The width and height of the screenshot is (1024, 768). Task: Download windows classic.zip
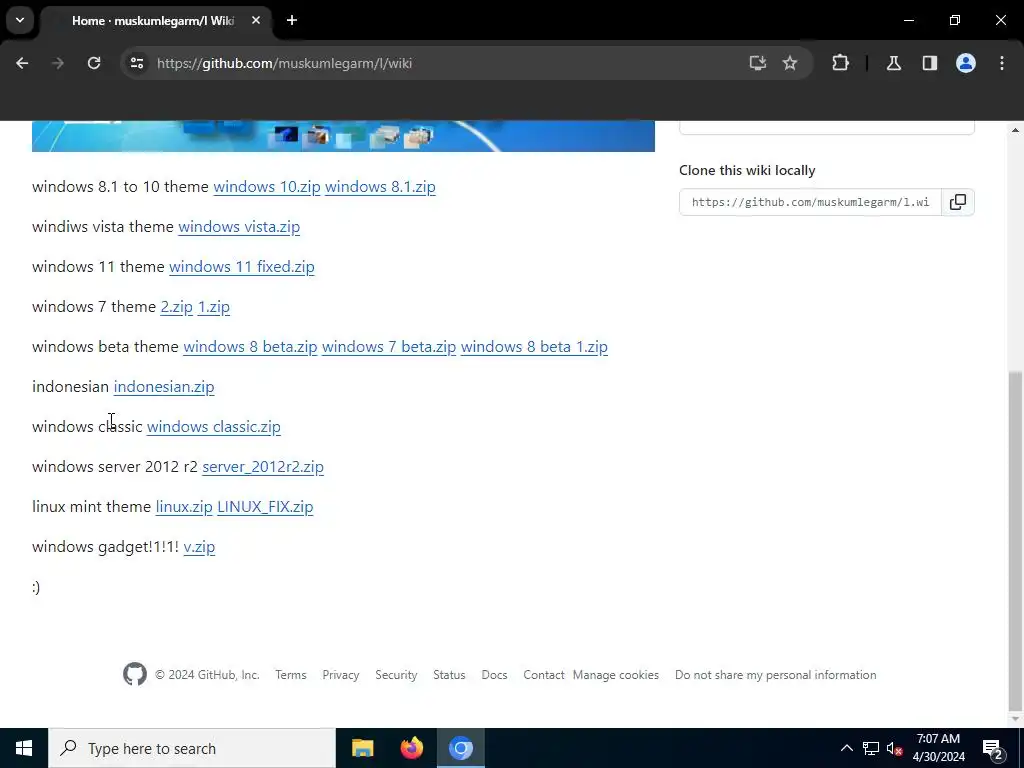(214, 426)
